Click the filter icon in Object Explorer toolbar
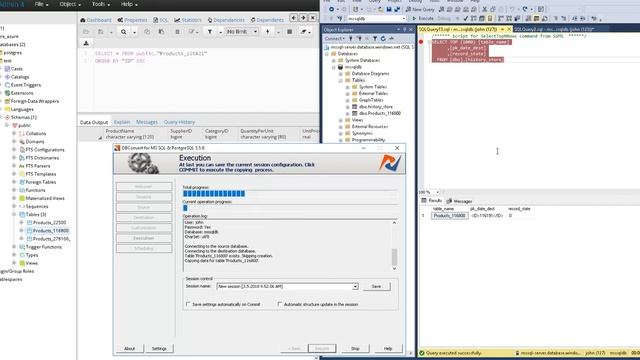Viewport: 640px width, 360px height. click(375, 38)
